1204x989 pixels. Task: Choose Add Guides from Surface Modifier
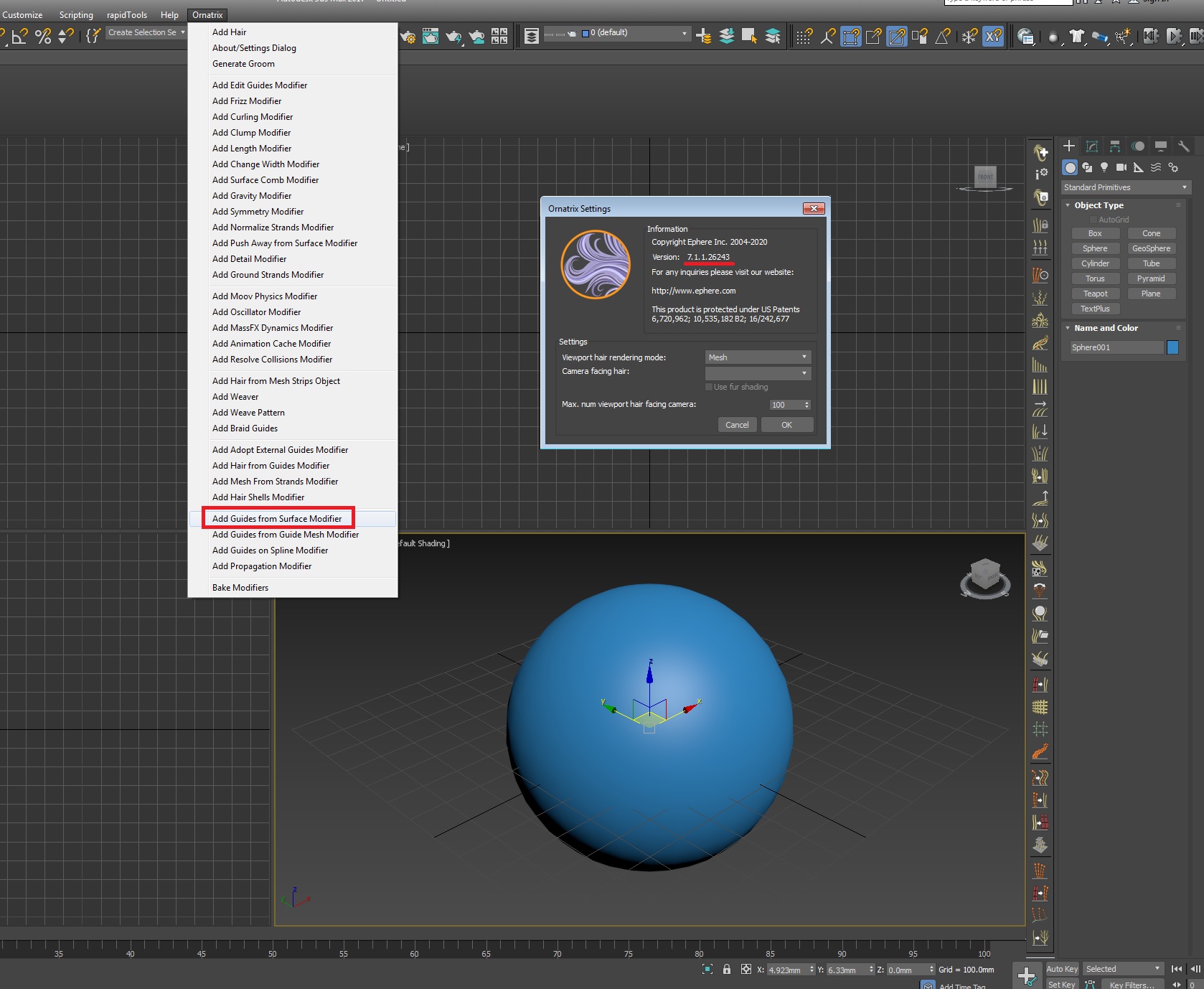click(277, 518)
